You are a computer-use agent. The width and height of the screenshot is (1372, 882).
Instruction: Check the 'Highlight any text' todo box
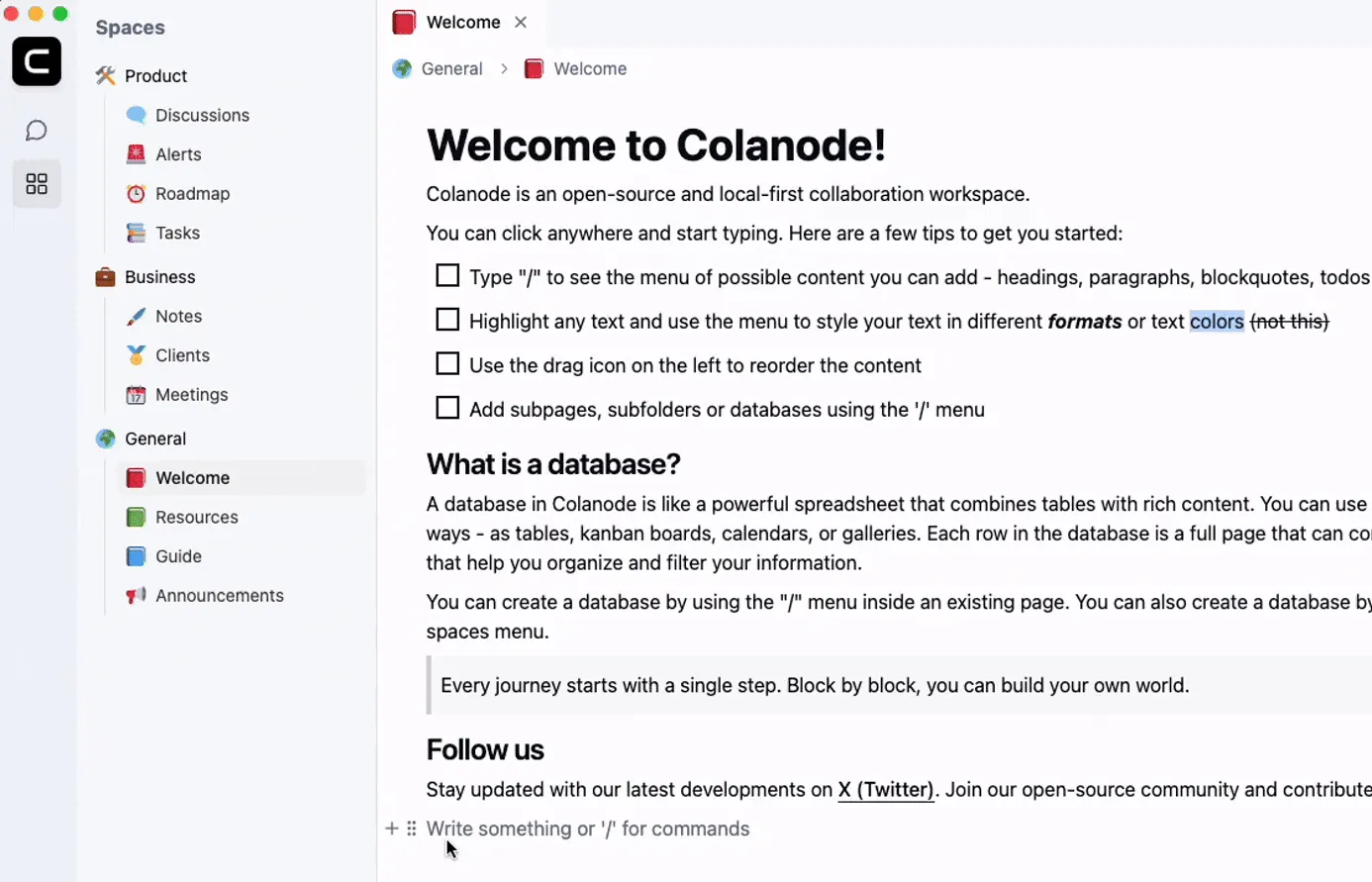pos(447,320)
